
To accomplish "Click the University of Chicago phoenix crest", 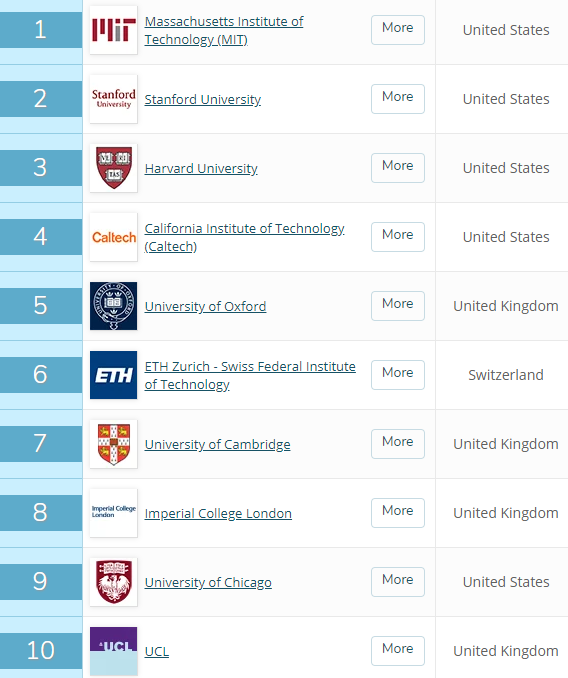I will (114, 582).
